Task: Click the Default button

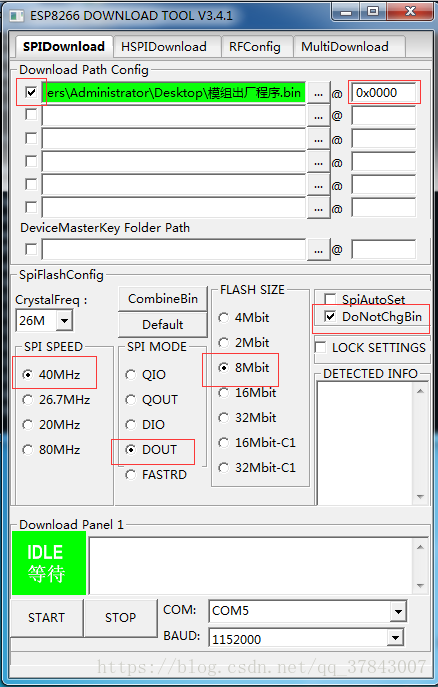Action: (x=162, y=325)
